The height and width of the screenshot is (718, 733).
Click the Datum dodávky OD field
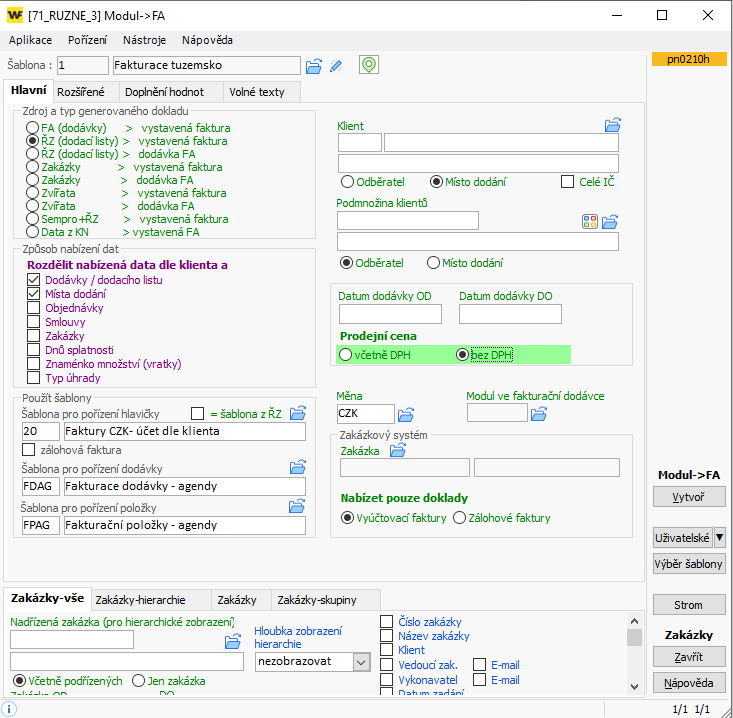(x=390, y=314)
